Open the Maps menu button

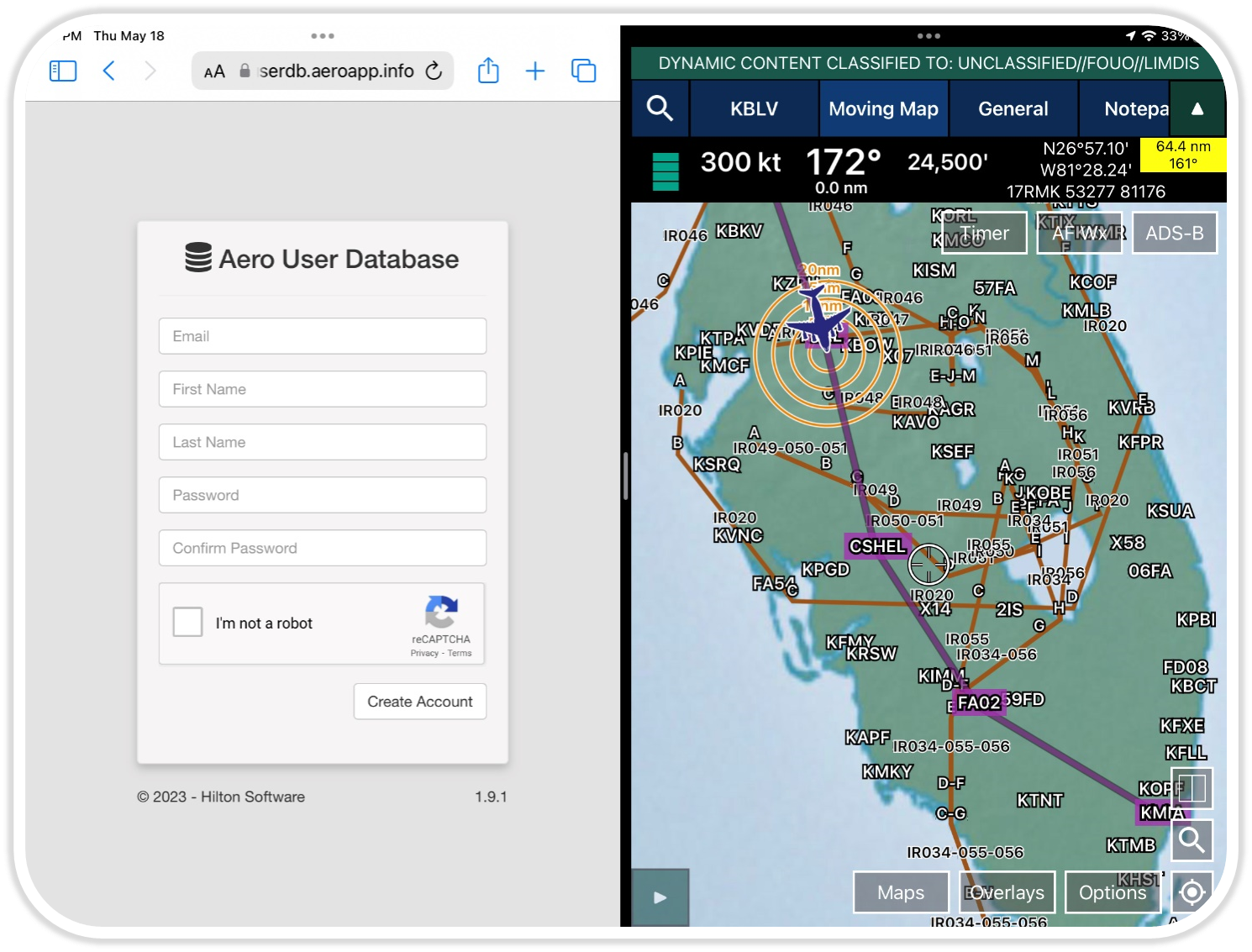pos(901,892)
